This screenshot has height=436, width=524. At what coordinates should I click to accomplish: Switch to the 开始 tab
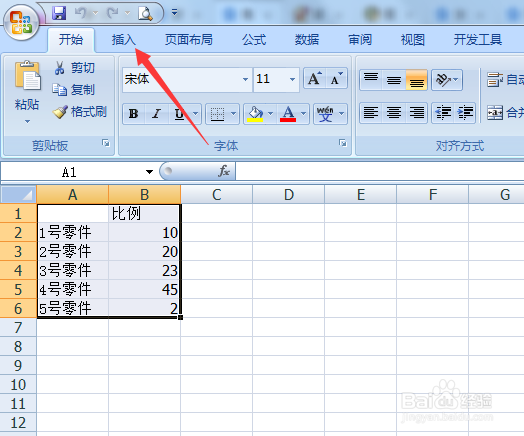[x=71, y=40]
